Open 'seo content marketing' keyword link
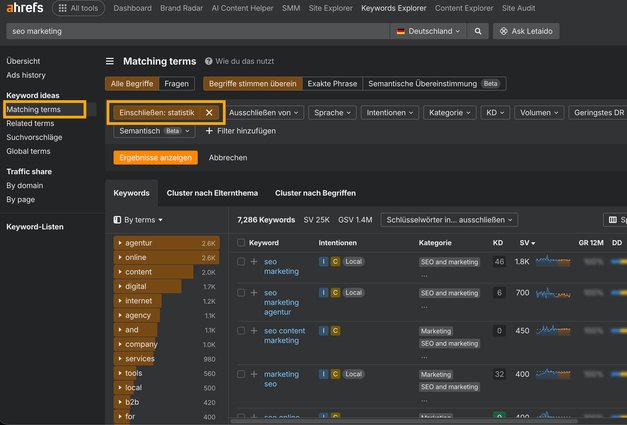627x425 pixels. pos(284,335)
